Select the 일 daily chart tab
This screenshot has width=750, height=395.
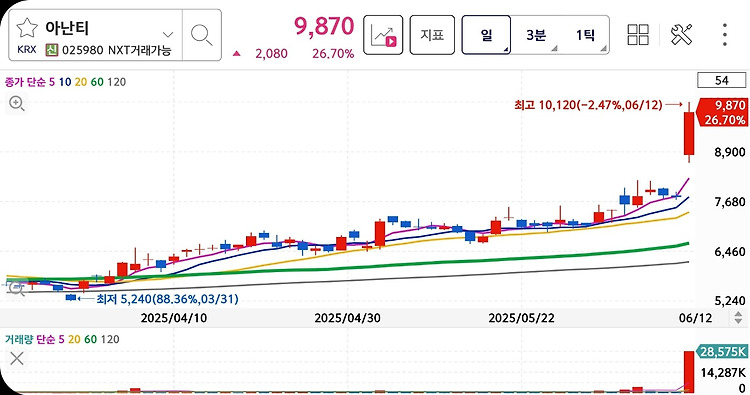(486, 35)
